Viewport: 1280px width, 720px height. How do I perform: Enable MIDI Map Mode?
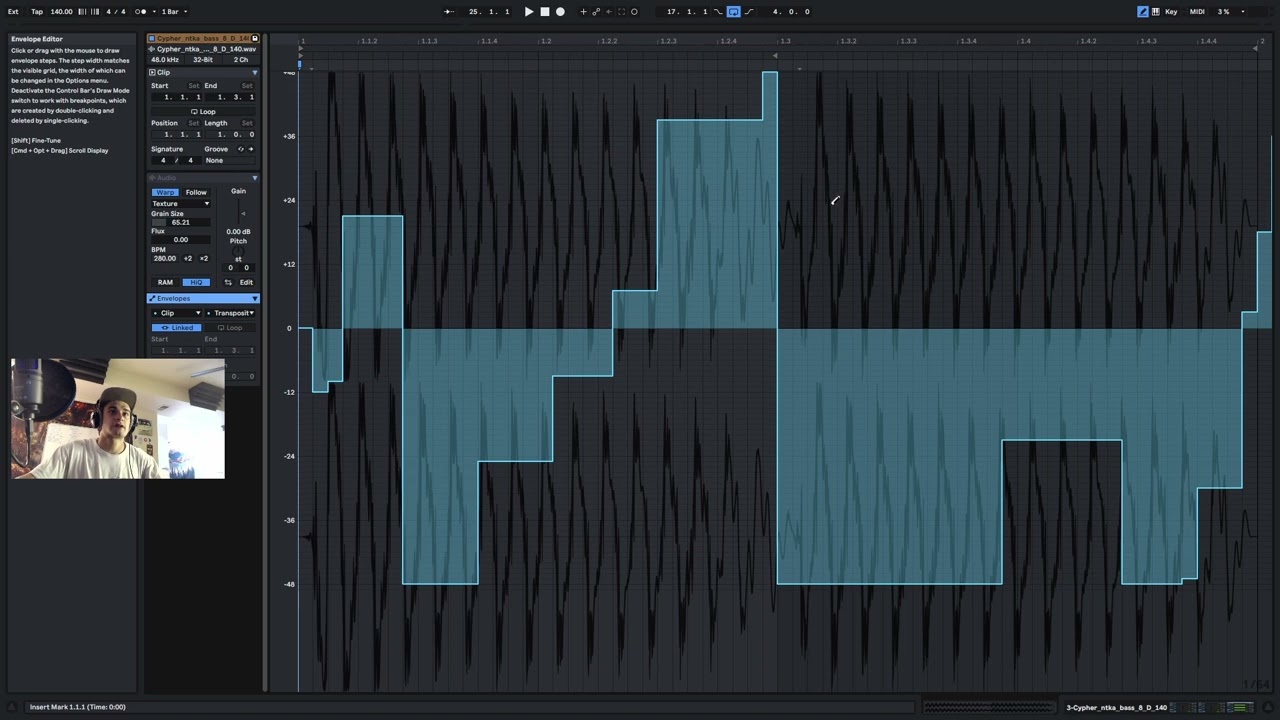pyautogui.click(x=1197, y=12)
